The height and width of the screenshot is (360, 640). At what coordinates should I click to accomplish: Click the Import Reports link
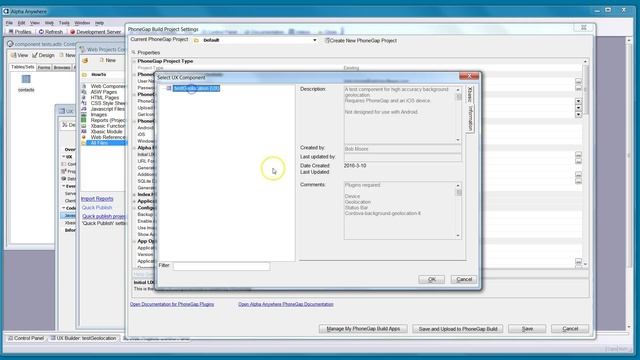97,199
